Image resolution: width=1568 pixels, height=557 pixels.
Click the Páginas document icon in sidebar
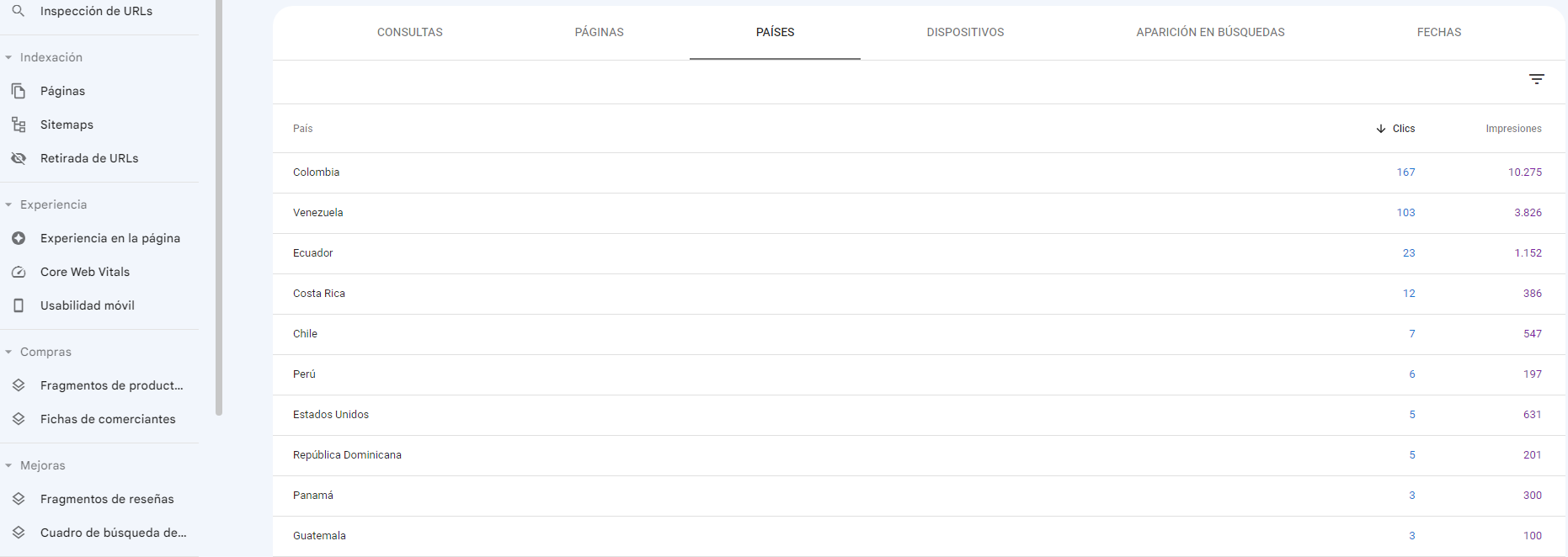point(18,91)
